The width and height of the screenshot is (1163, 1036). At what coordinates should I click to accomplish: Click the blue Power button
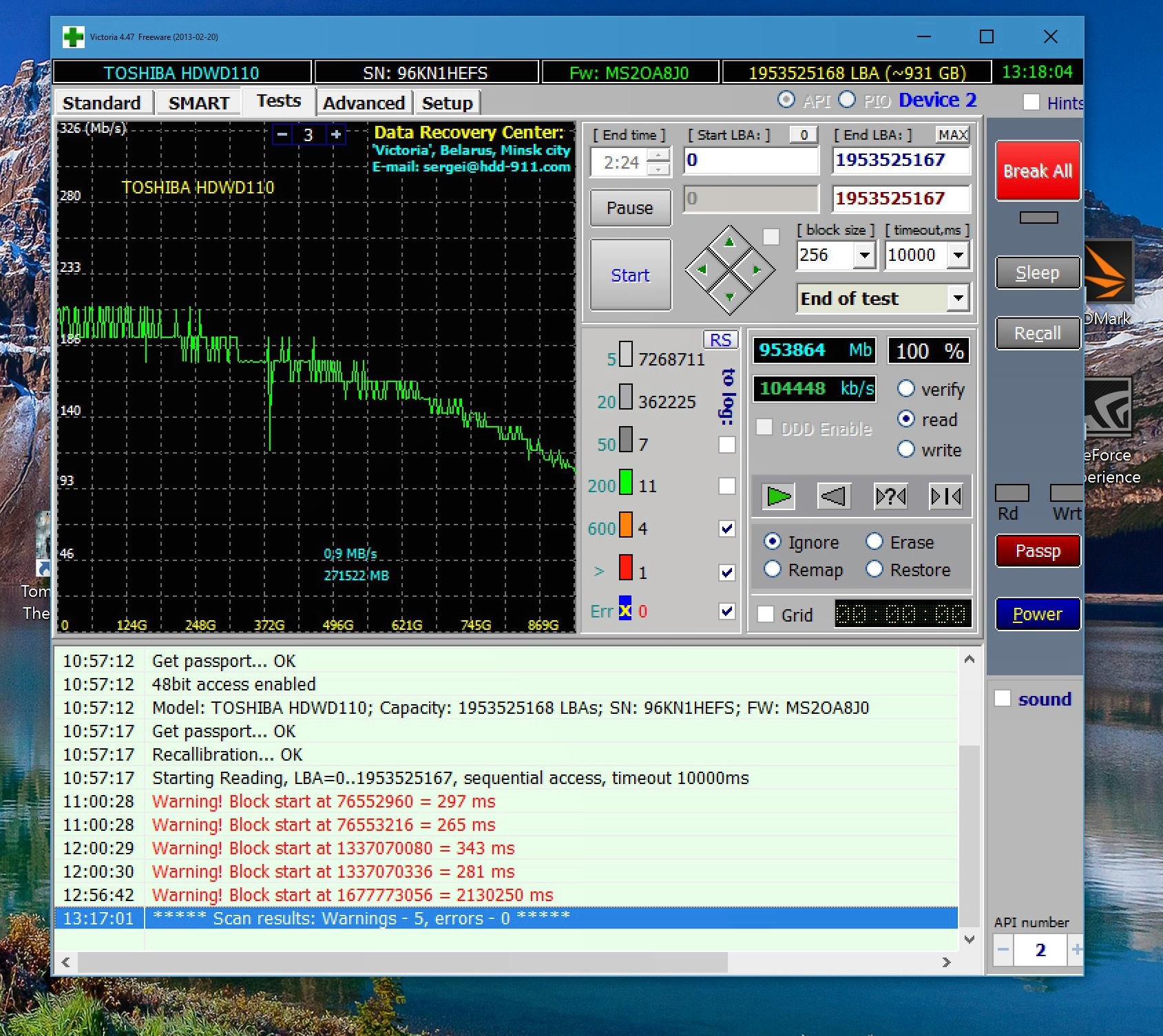1038,614
